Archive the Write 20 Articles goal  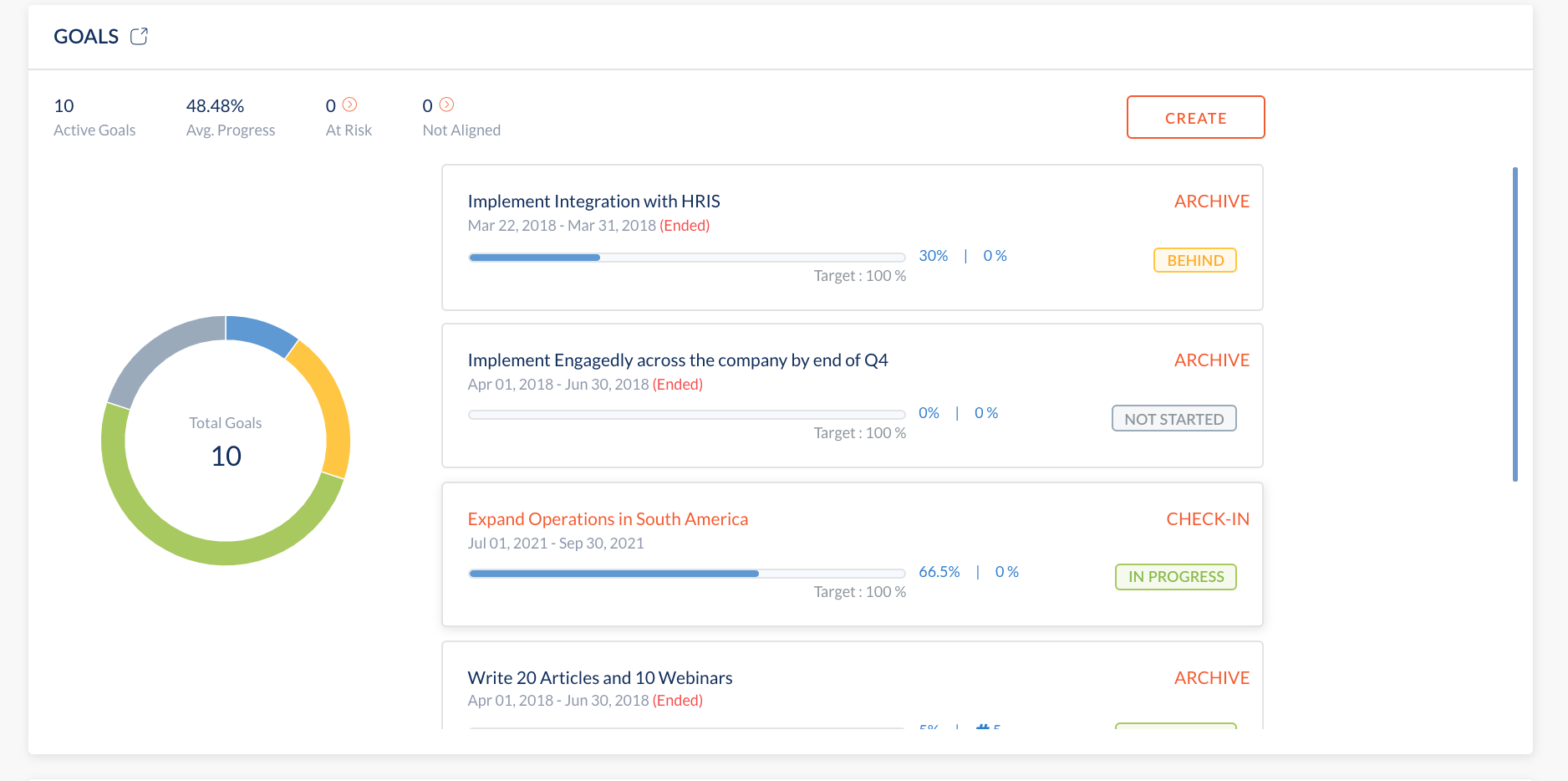click(x=1211, y=678)
